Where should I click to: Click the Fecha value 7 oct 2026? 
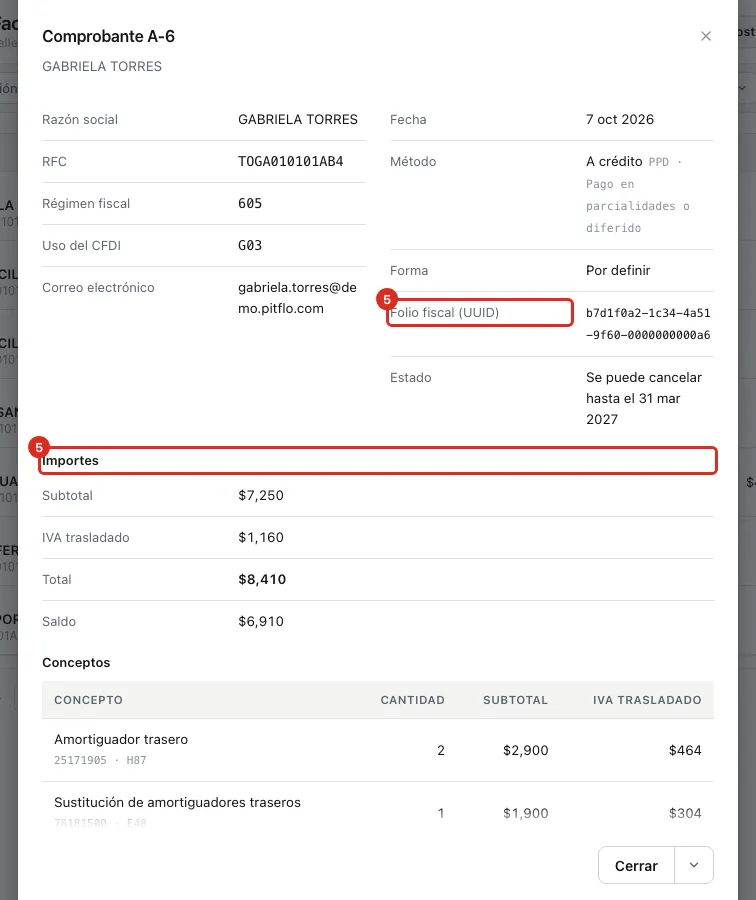(x=619, y=119)
